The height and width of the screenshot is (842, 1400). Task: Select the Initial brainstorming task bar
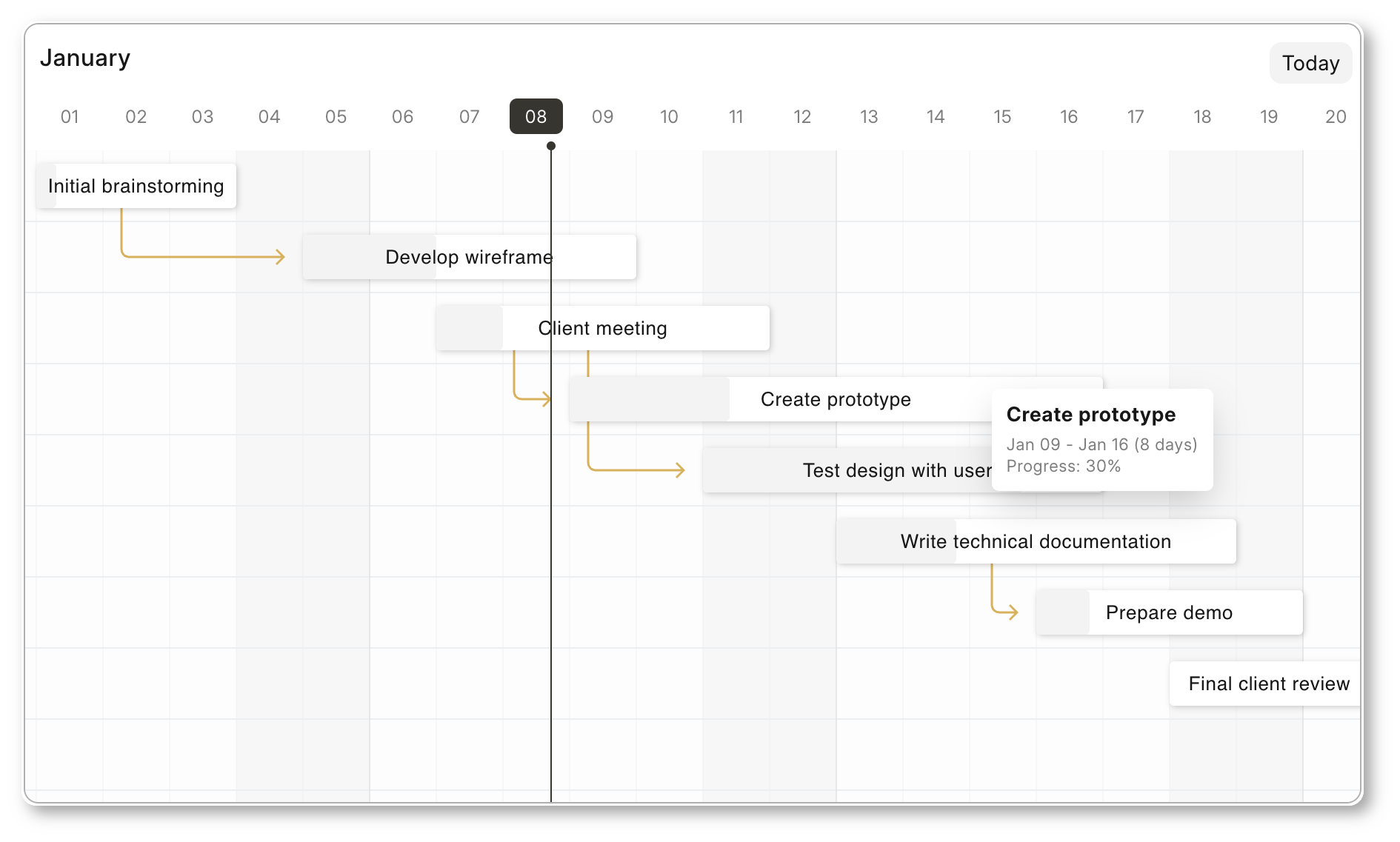click(136, 186)
